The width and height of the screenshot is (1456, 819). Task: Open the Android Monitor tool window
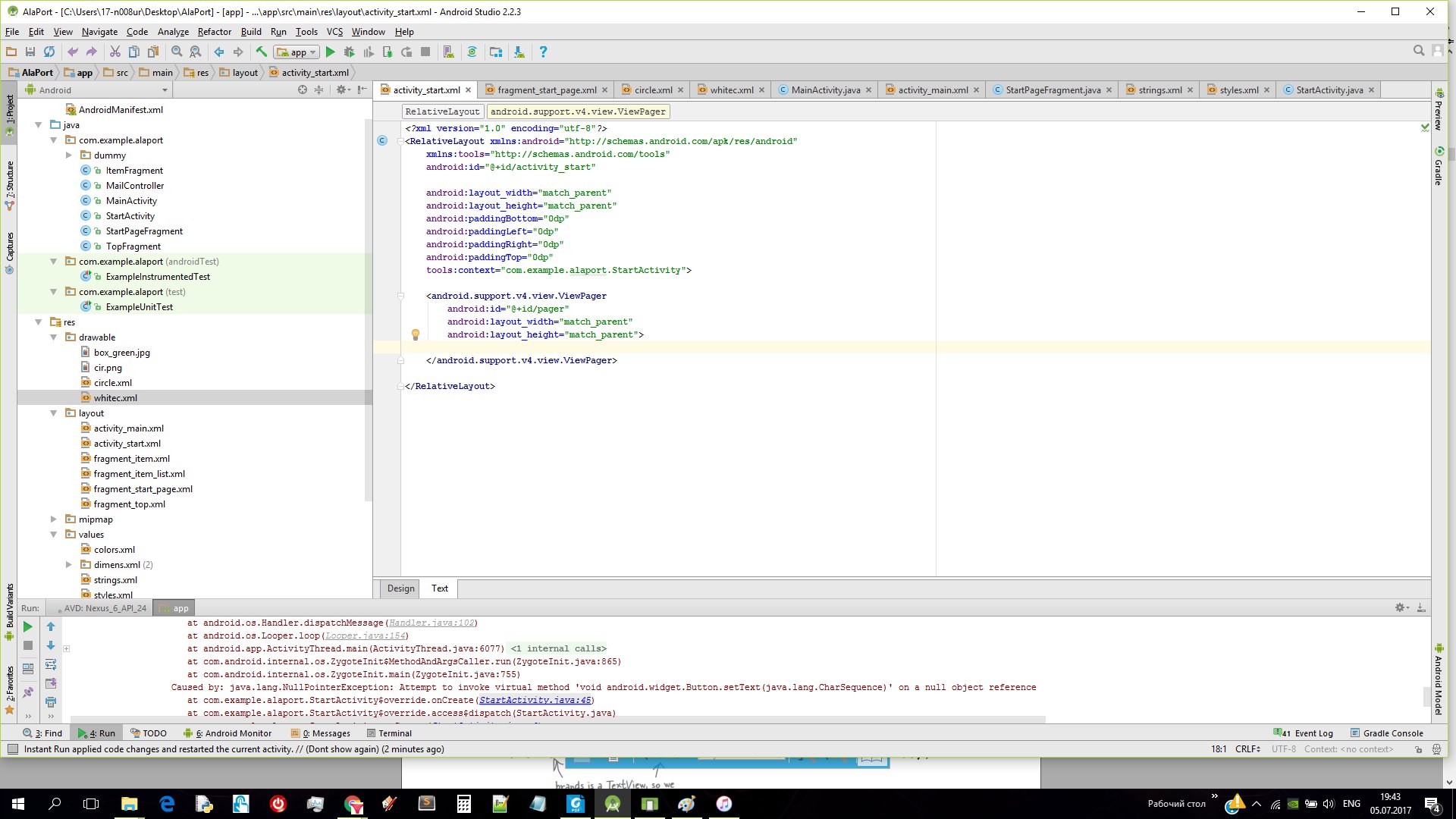[x=227, y=733]
